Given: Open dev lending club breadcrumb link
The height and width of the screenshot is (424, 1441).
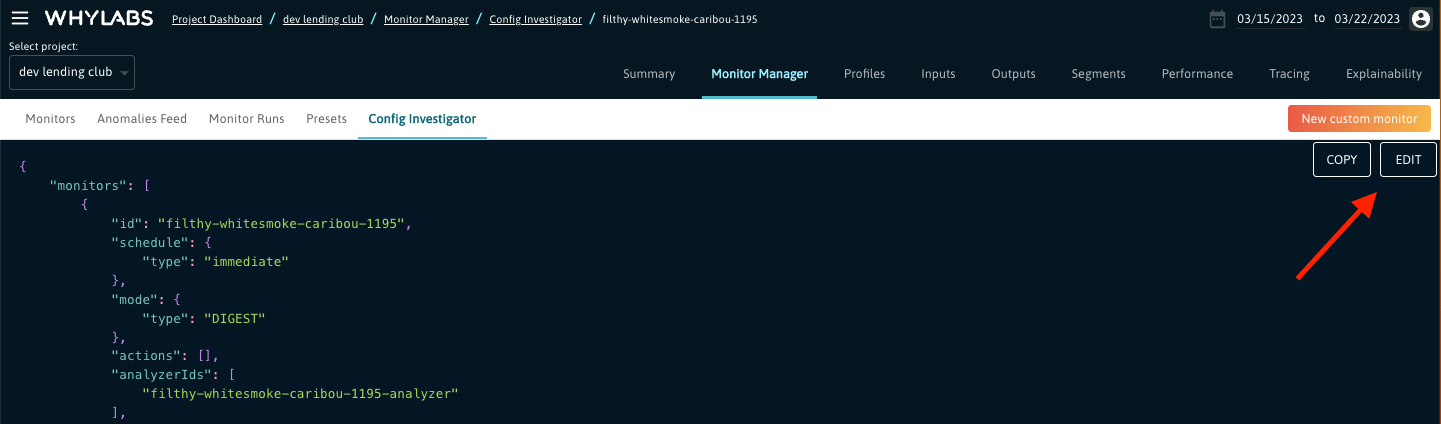Looking at the screenshot, I should pyautogui.click(x=323, y=19).
